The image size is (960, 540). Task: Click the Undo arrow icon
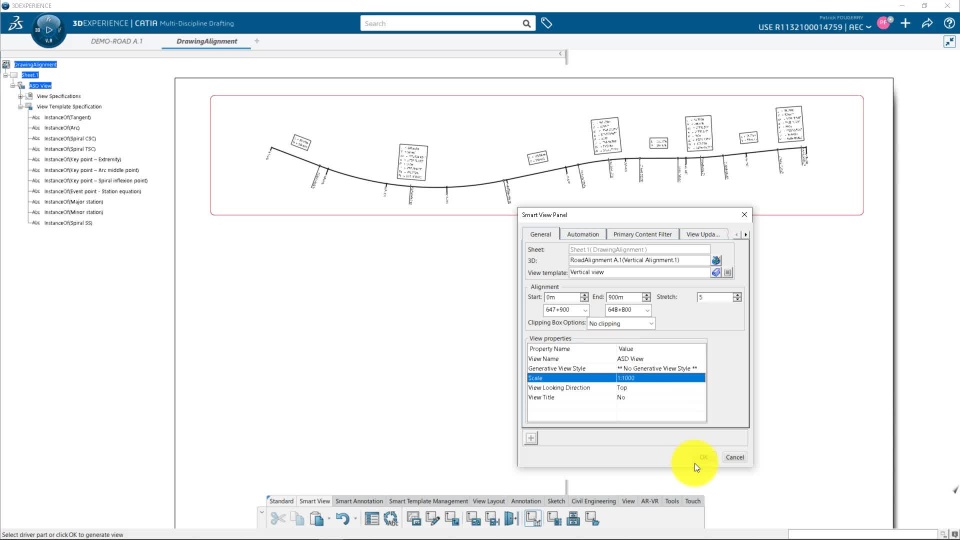pyautogui.click(x=342, y=519)
